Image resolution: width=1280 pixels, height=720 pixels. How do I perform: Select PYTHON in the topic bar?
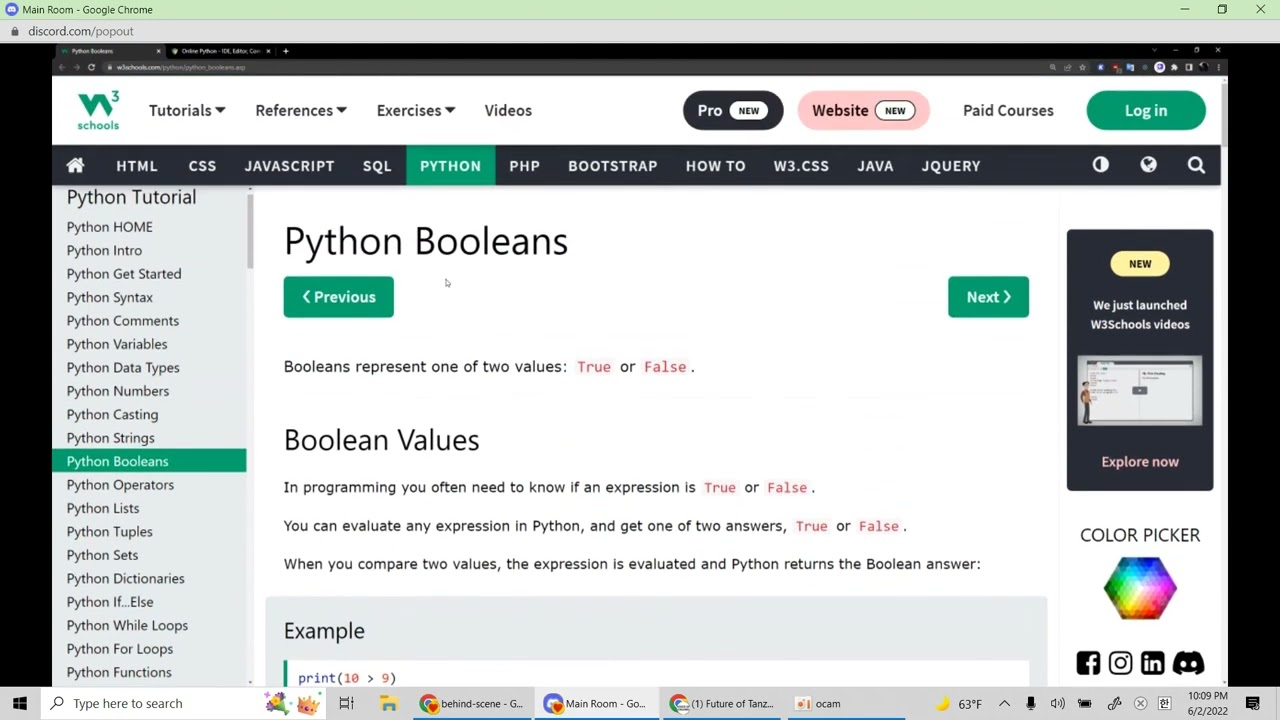click(450, 165)
